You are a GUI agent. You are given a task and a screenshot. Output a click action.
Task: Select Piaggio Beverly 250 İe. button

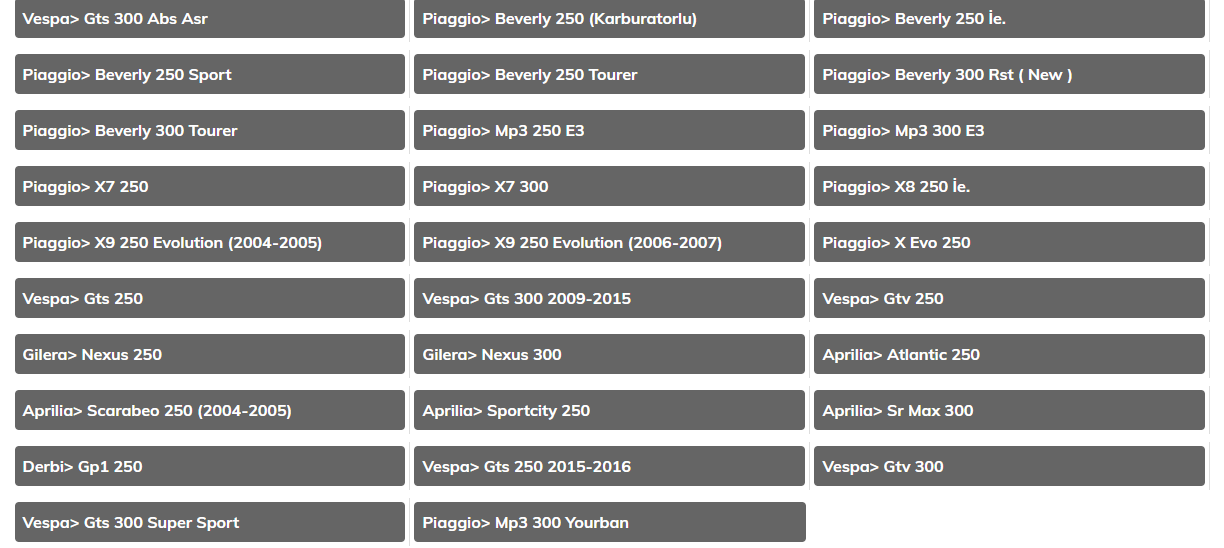(1009, 19)
